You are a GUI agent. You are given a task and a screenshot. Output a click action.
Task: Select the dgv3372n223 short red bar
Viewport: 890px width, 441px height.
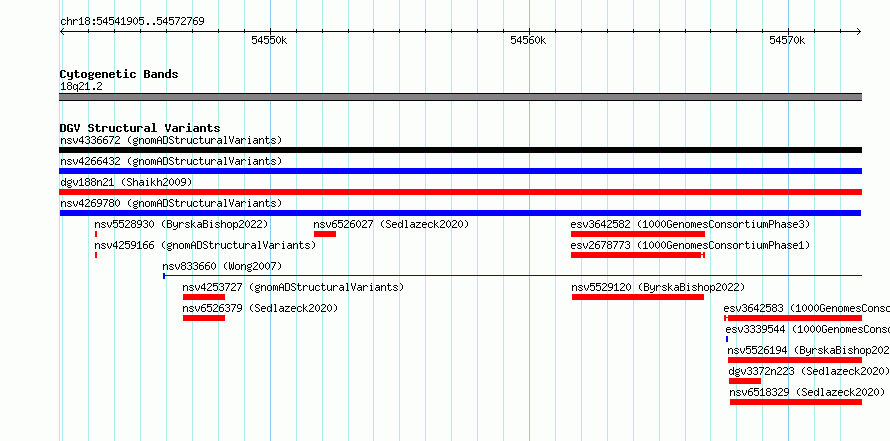pos(745,381)
